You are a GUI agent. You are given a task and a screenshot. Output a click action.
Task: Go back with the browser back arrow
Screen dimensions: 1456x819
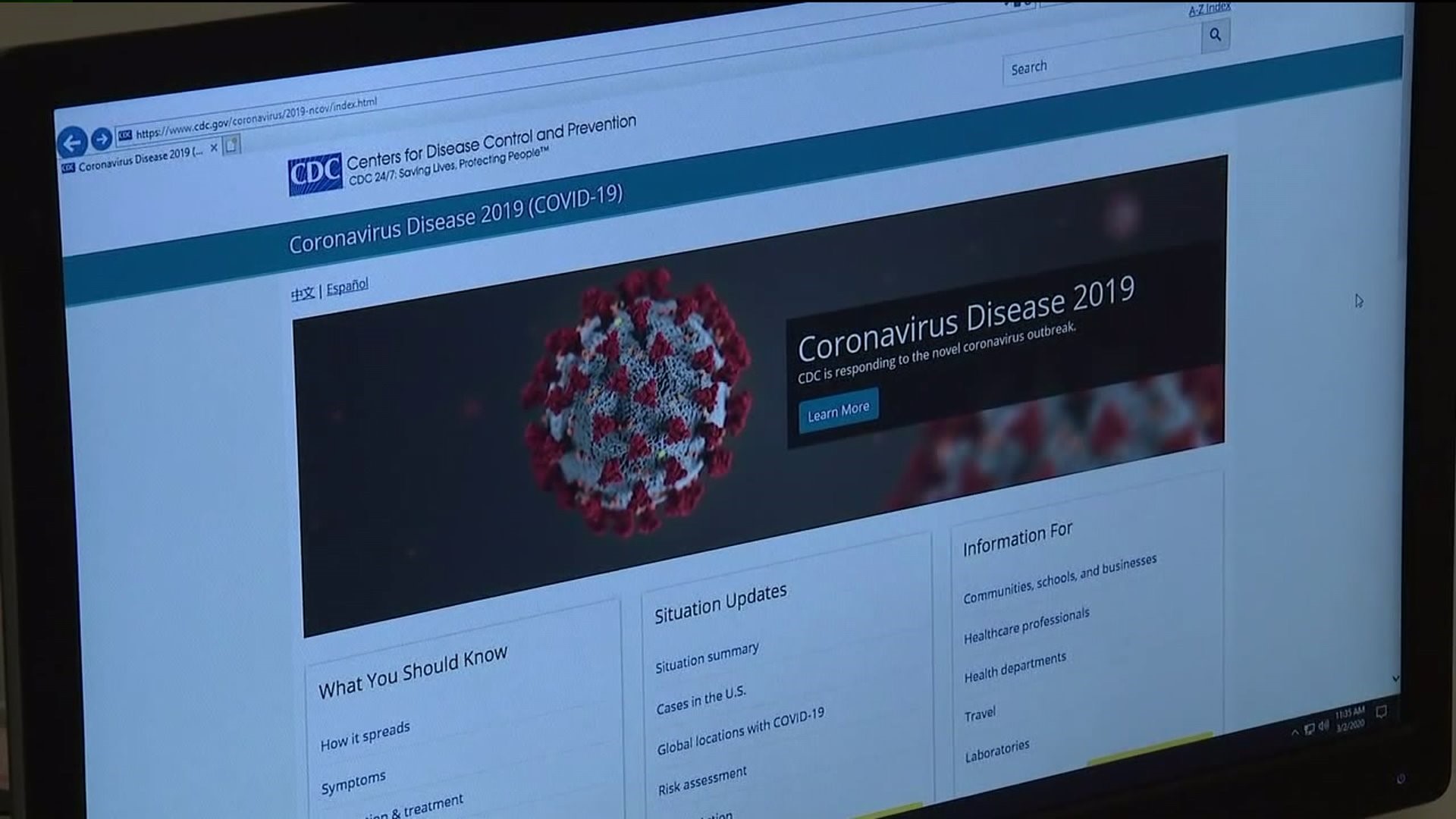(72, 143)
